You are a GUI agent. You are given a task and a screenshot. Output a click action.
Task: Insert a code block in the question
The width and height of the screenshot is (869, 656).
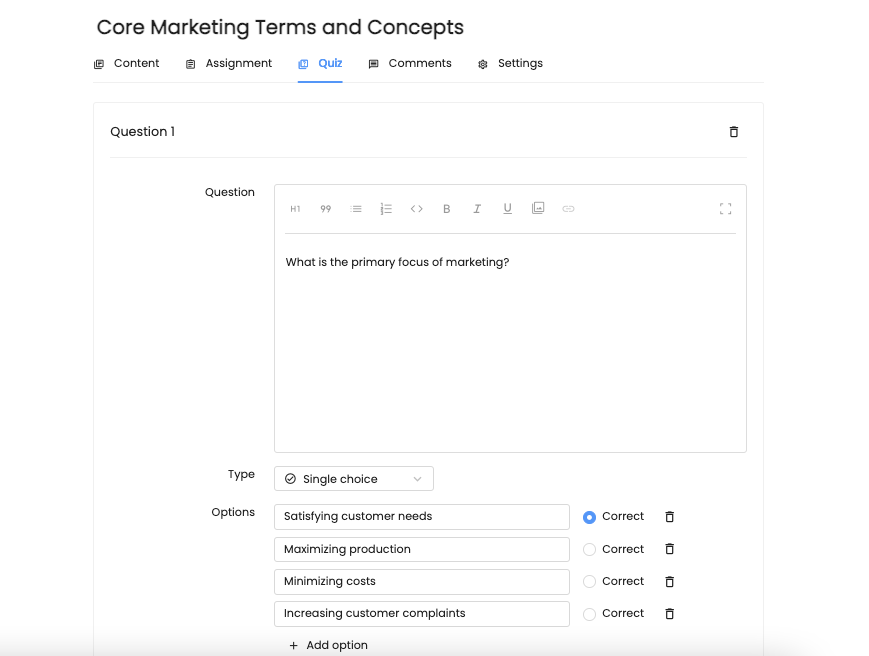[417, 209]
